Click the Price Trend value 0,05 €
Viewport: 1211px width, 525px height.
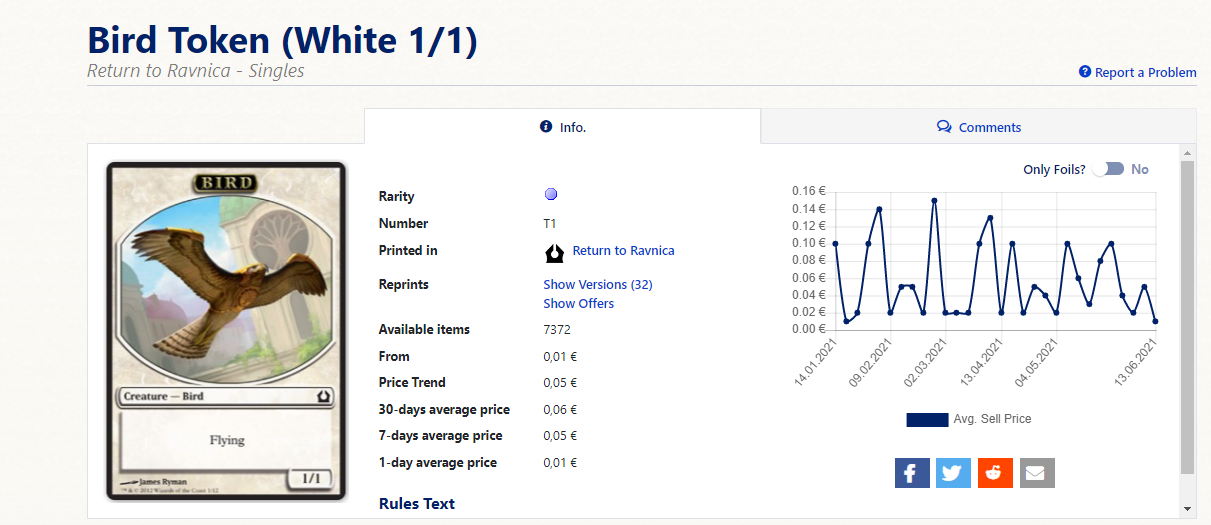click(x=560, y=382)
